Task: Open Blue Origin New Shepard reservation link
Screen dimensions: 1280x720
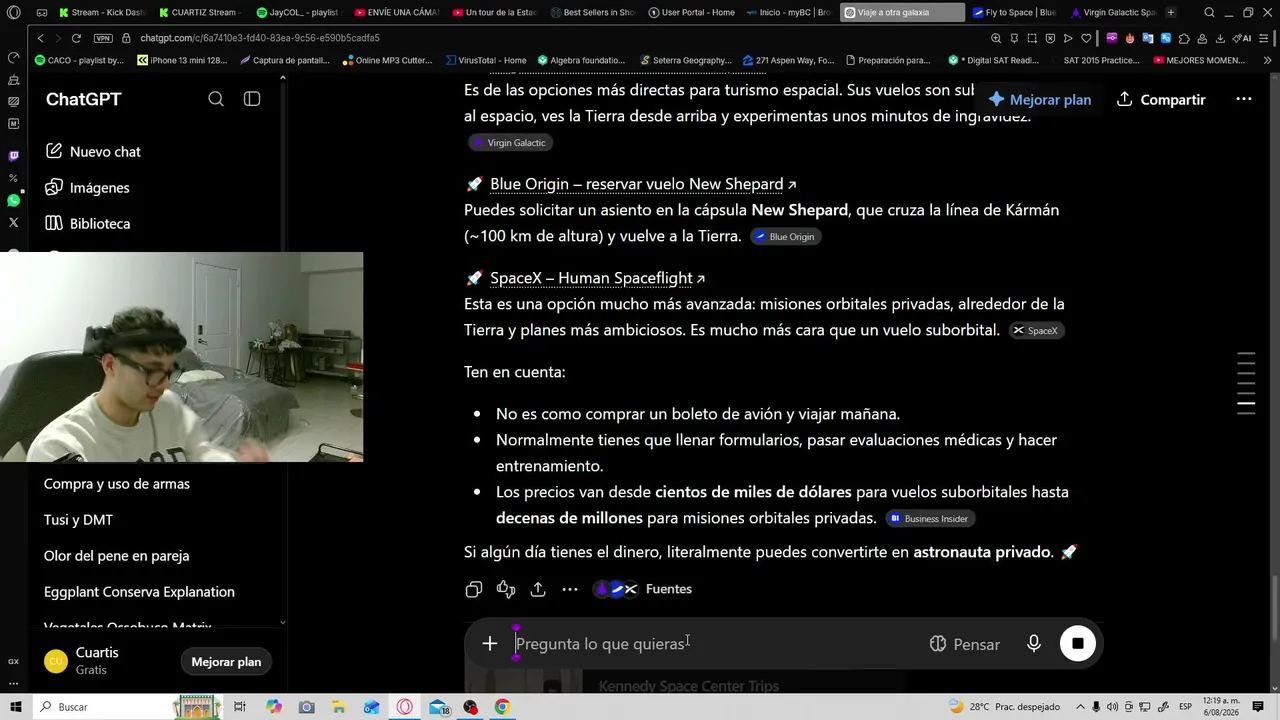Action: [643, 184]
